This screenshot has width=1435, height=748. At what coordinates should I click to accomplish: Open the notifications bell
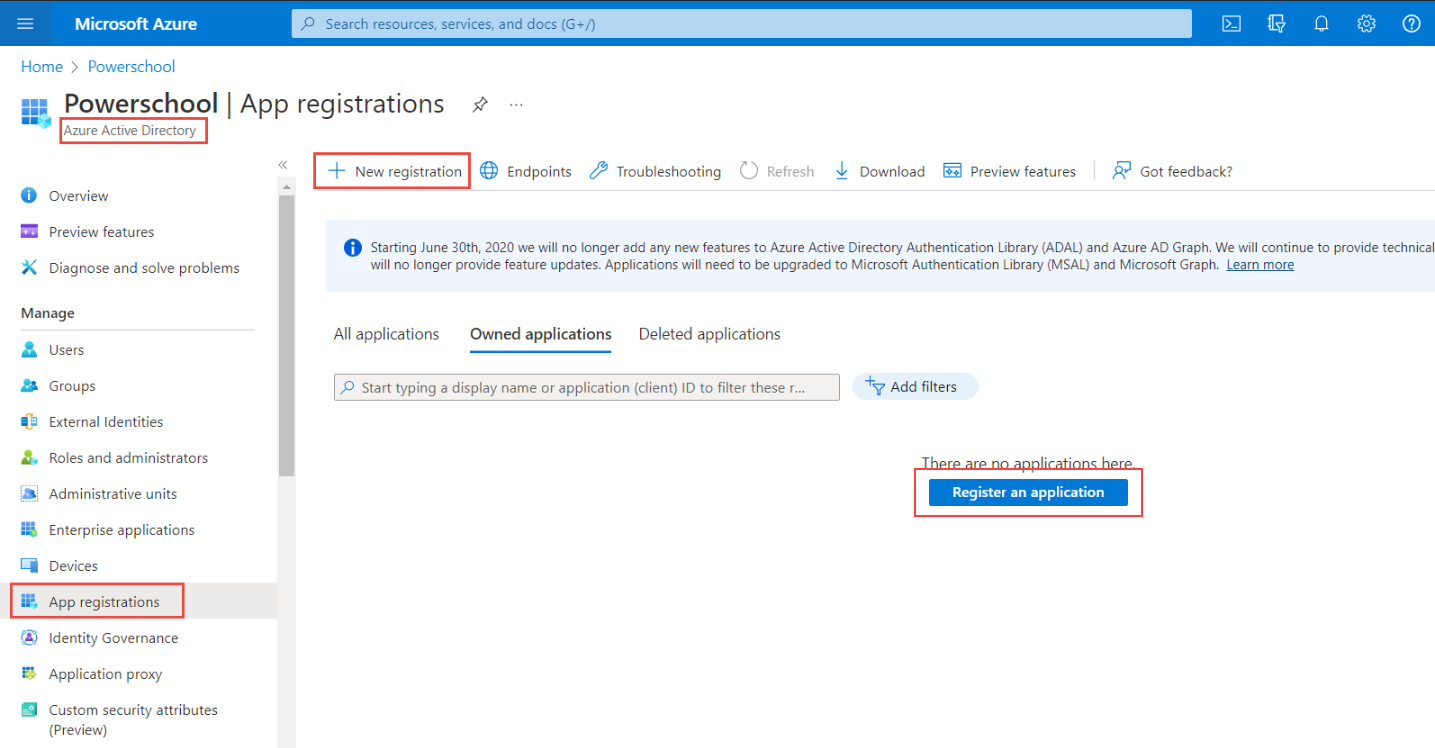1321,24
